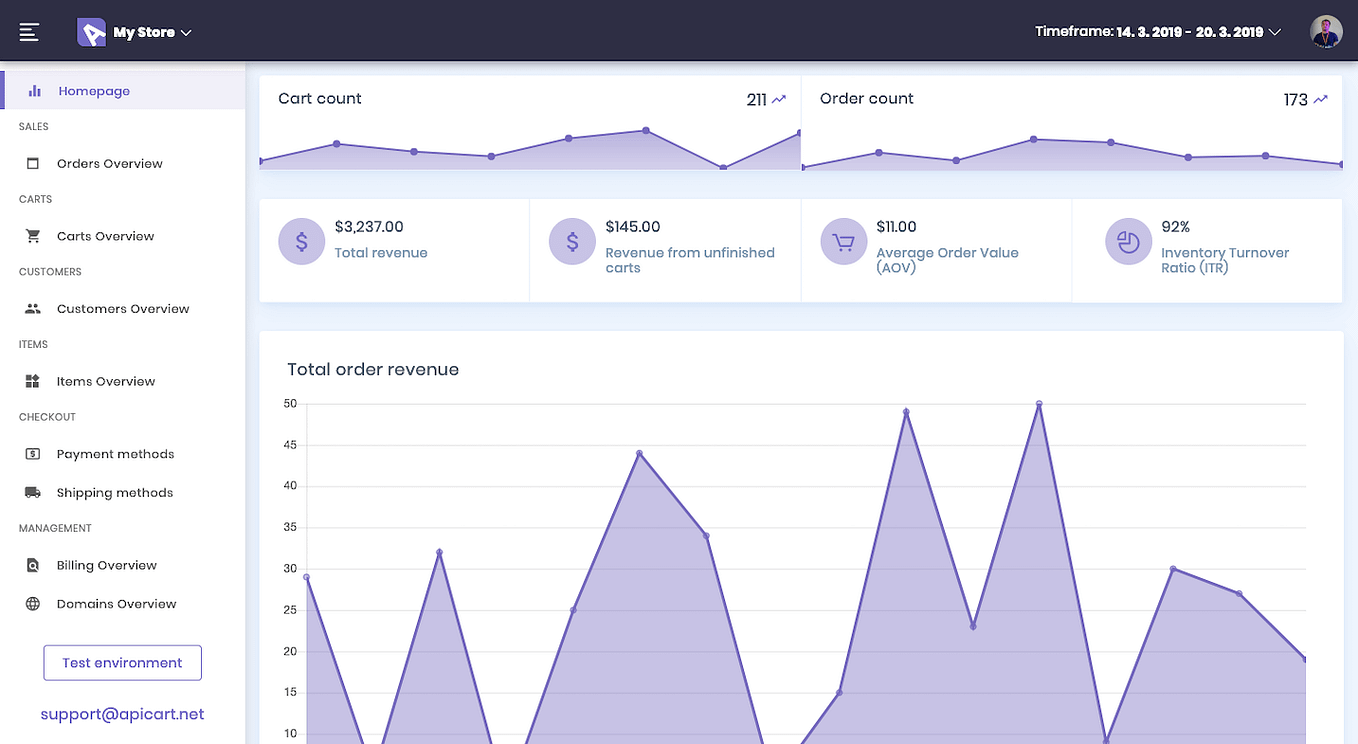Click the peak point on the revenue chart
The image size is (1358, 744).
pyautogui.click(x=1039, y=403)
